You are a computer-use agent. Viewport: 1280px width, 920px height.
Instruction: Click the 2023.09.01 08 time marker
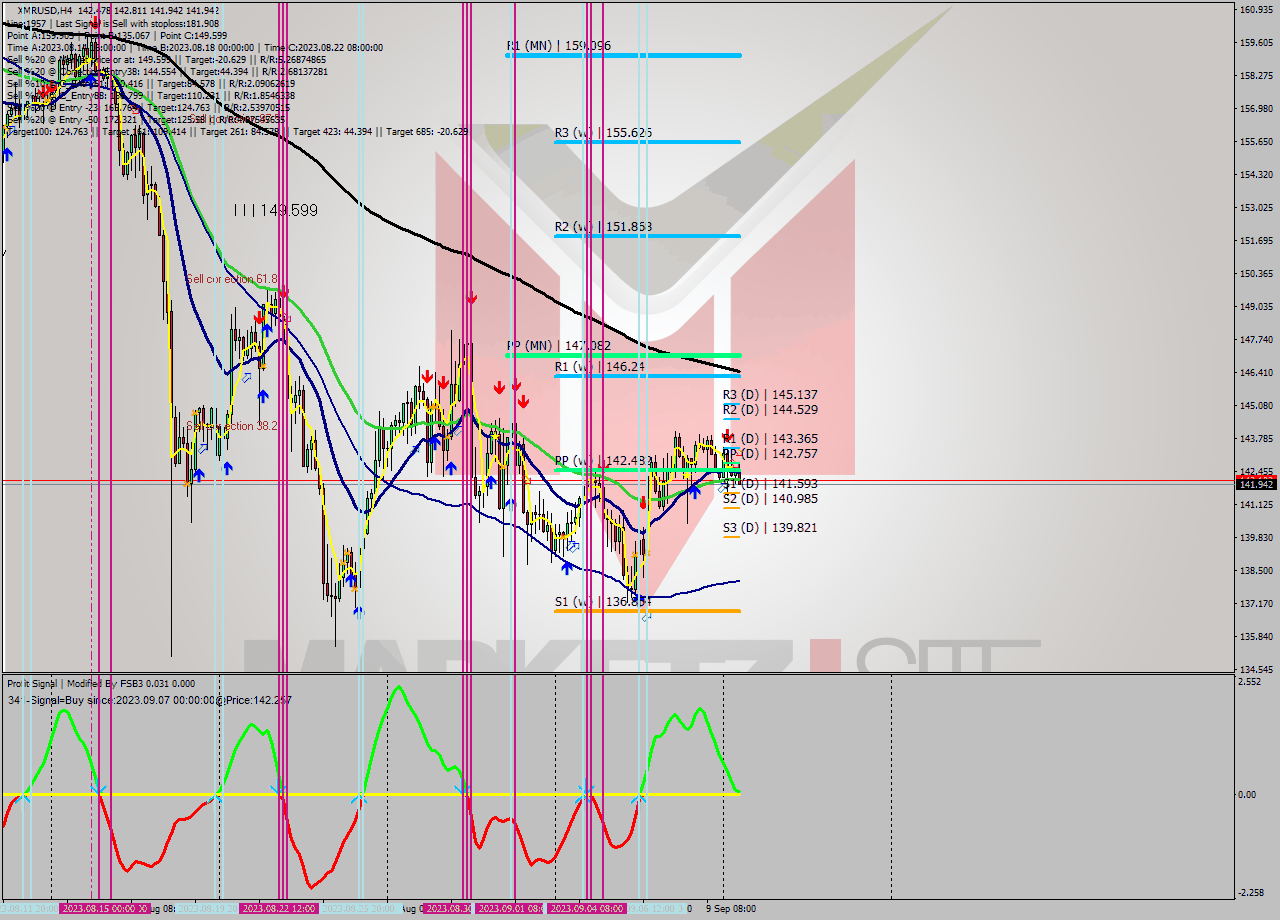[x=510, y=909]
